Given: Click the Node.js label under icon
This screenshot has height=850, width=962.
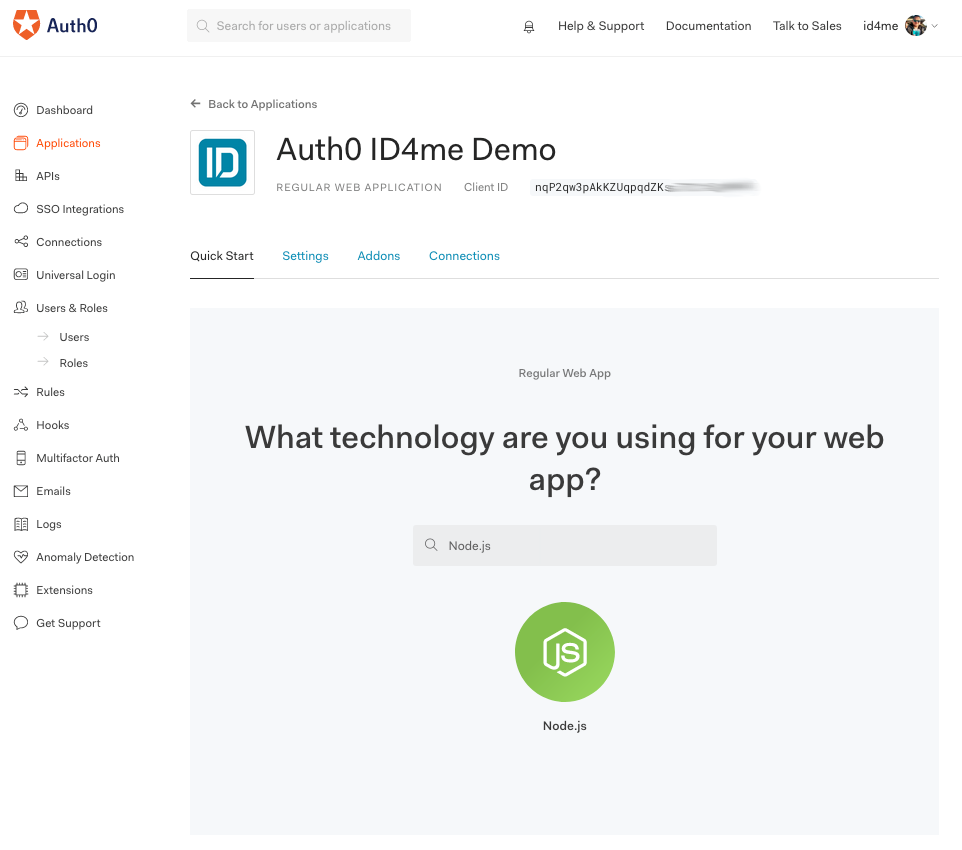Looking at the screenshot, I should coord(564,725).
